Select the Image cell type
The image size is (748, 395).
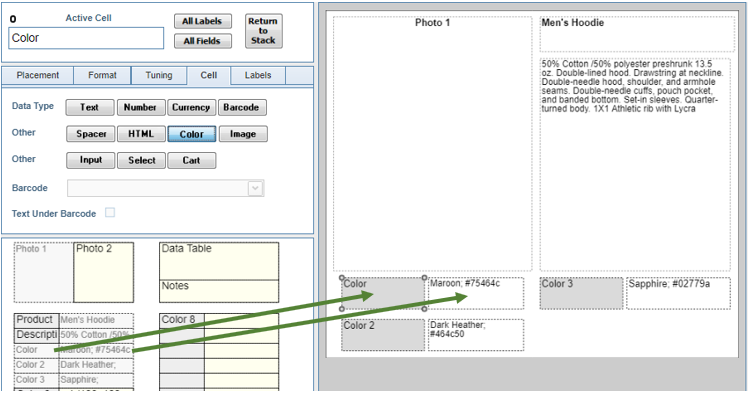pos(243,134)
